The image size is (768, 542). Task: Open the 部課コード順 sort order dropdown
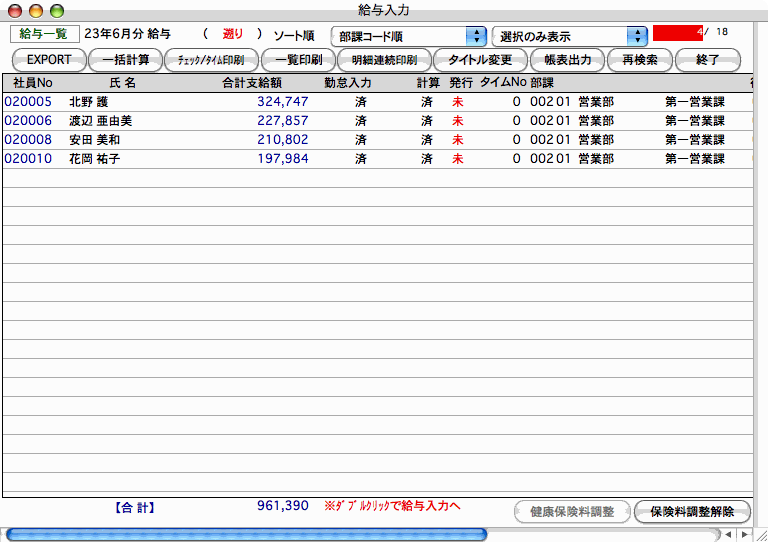point(408,36)
